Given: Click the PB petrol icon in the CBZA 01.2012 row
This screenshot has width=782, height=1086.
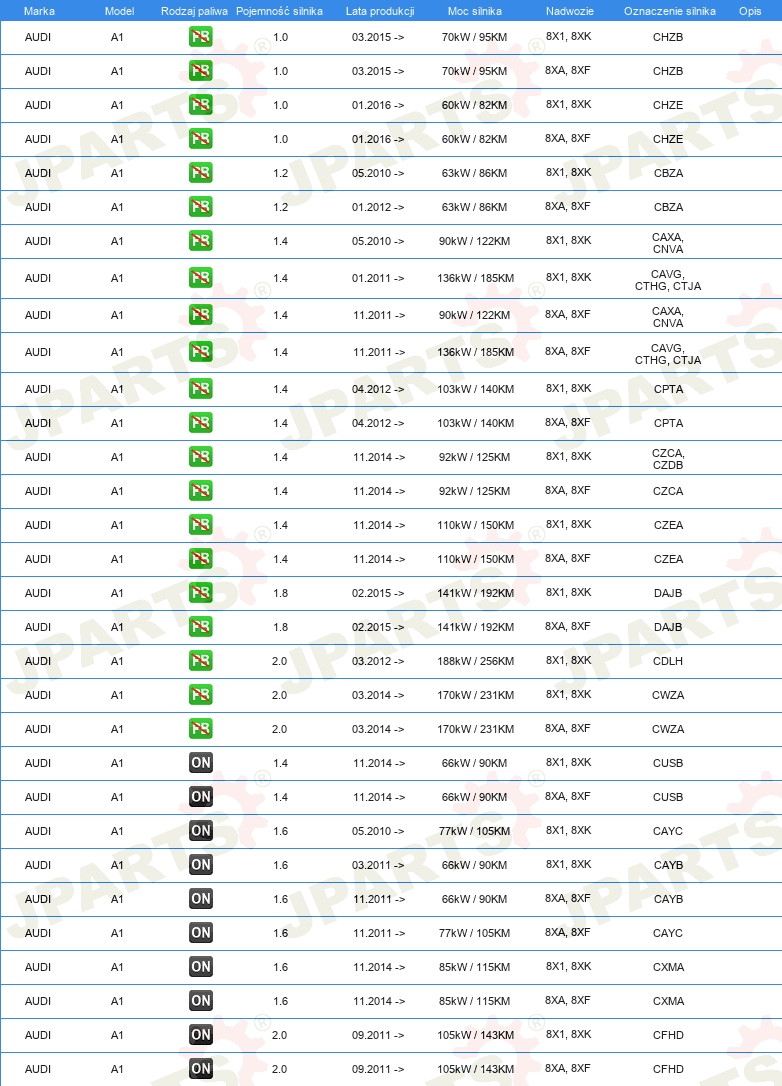Looking at the screenshot, I should tap(201, 206).
